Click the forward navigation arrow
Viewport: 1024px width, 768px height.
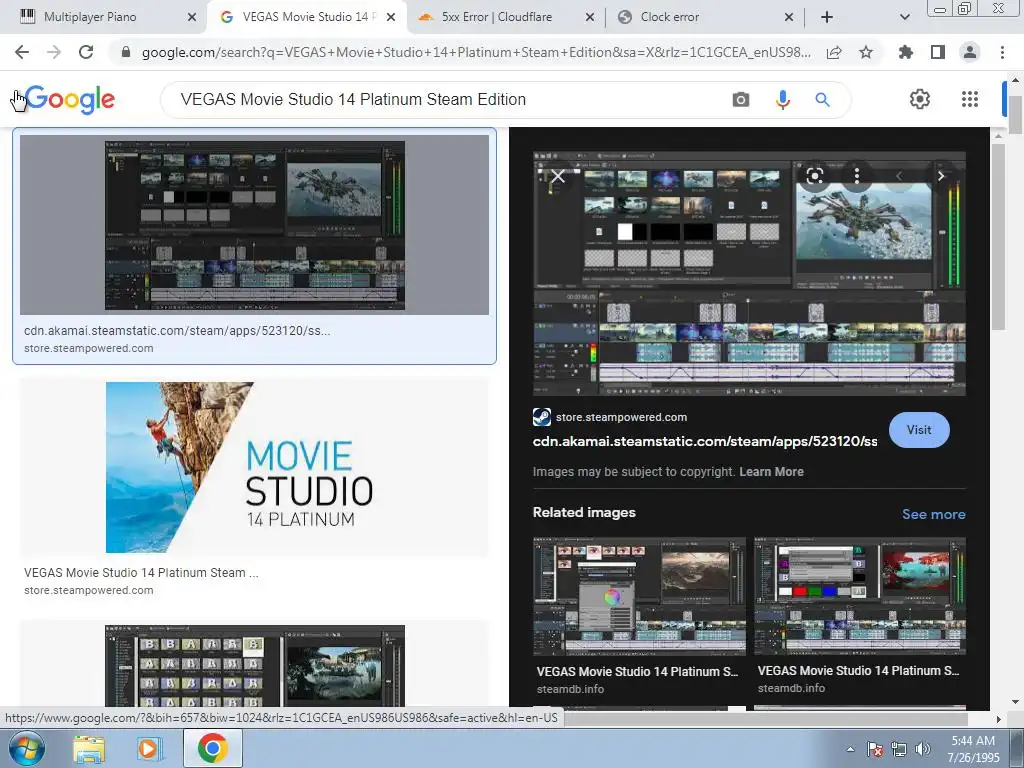54,52
